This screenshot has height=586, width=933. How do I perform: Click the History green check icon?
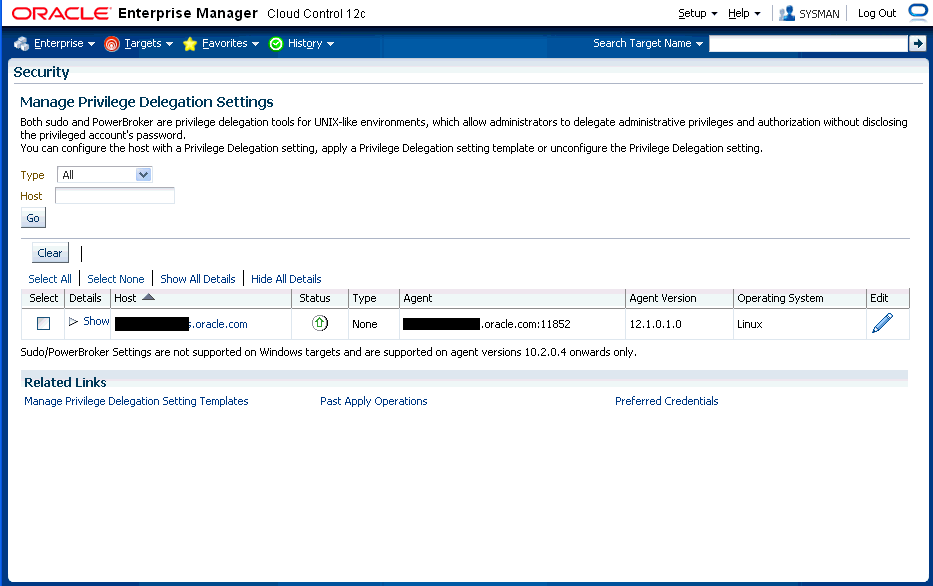click(x=275, y=43)
